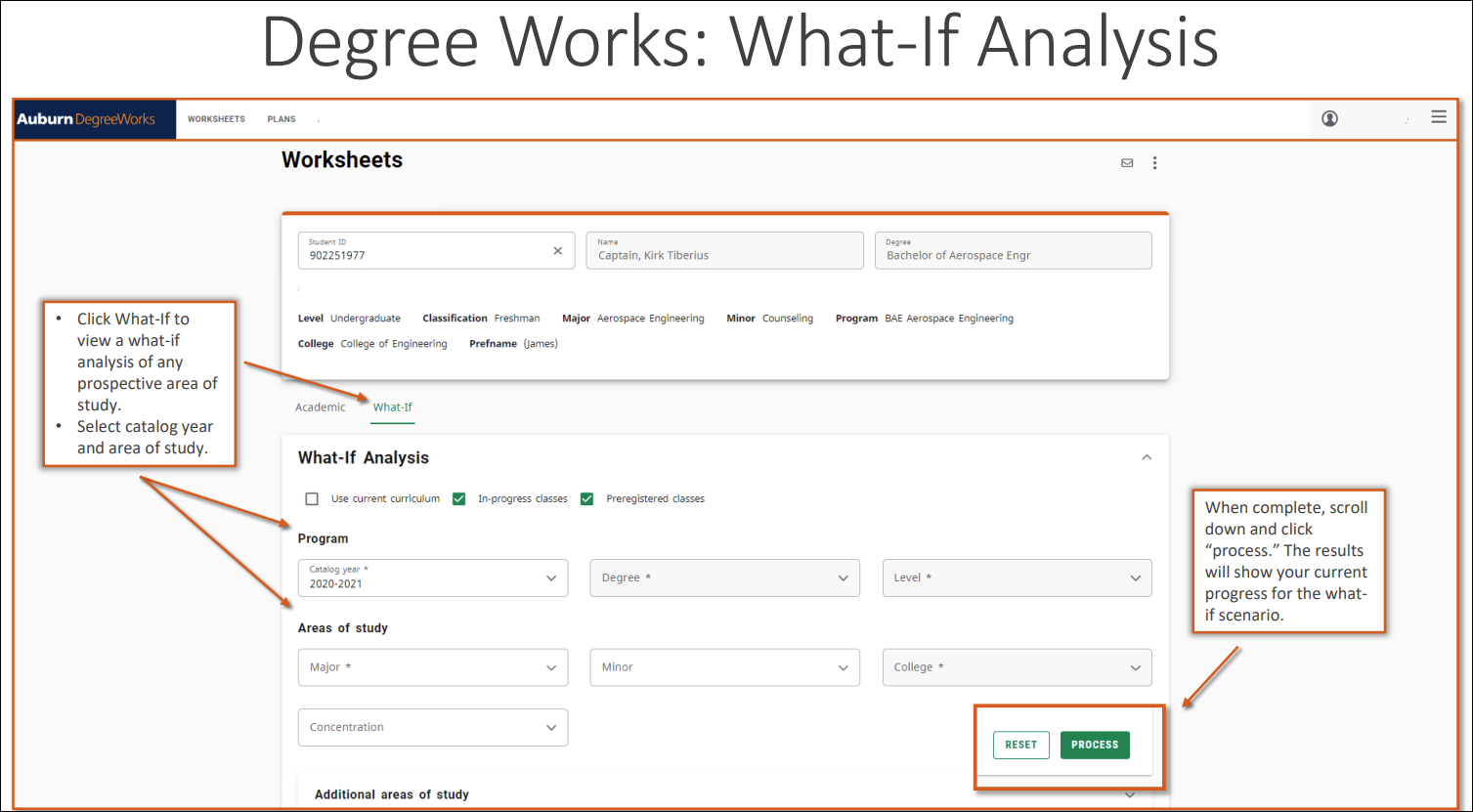
Task: Open the Minor dropdown under Areas of study
Action: click(x=724, y=667)
